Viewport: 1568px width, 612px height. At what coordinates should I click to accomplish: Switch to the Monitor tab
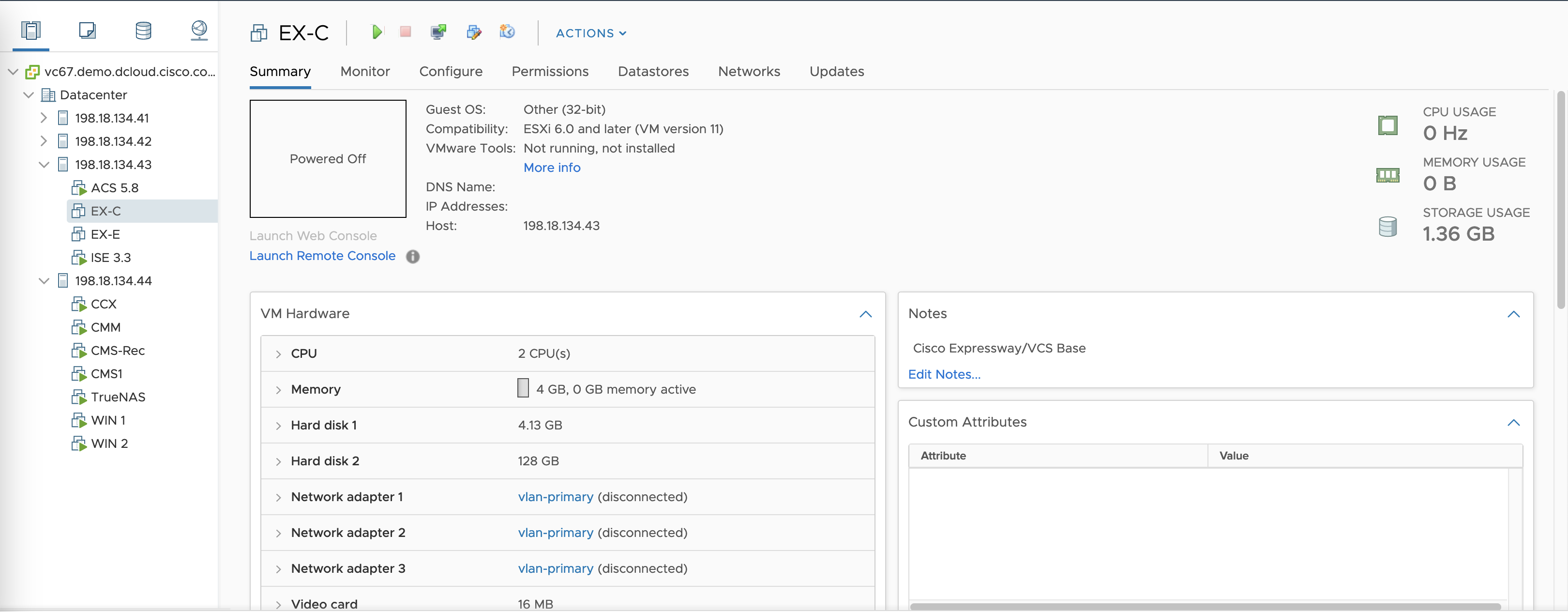pyautogui.click(x=364, y=71)
